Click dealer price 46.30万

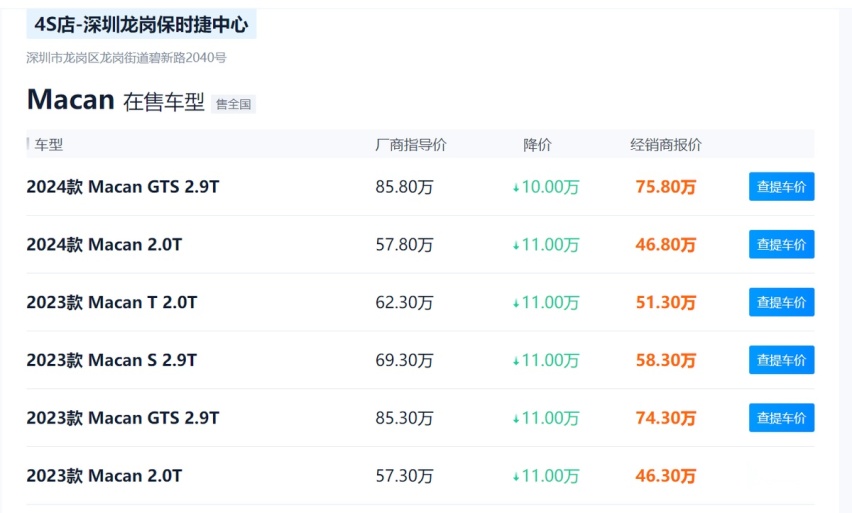point(666,476)
